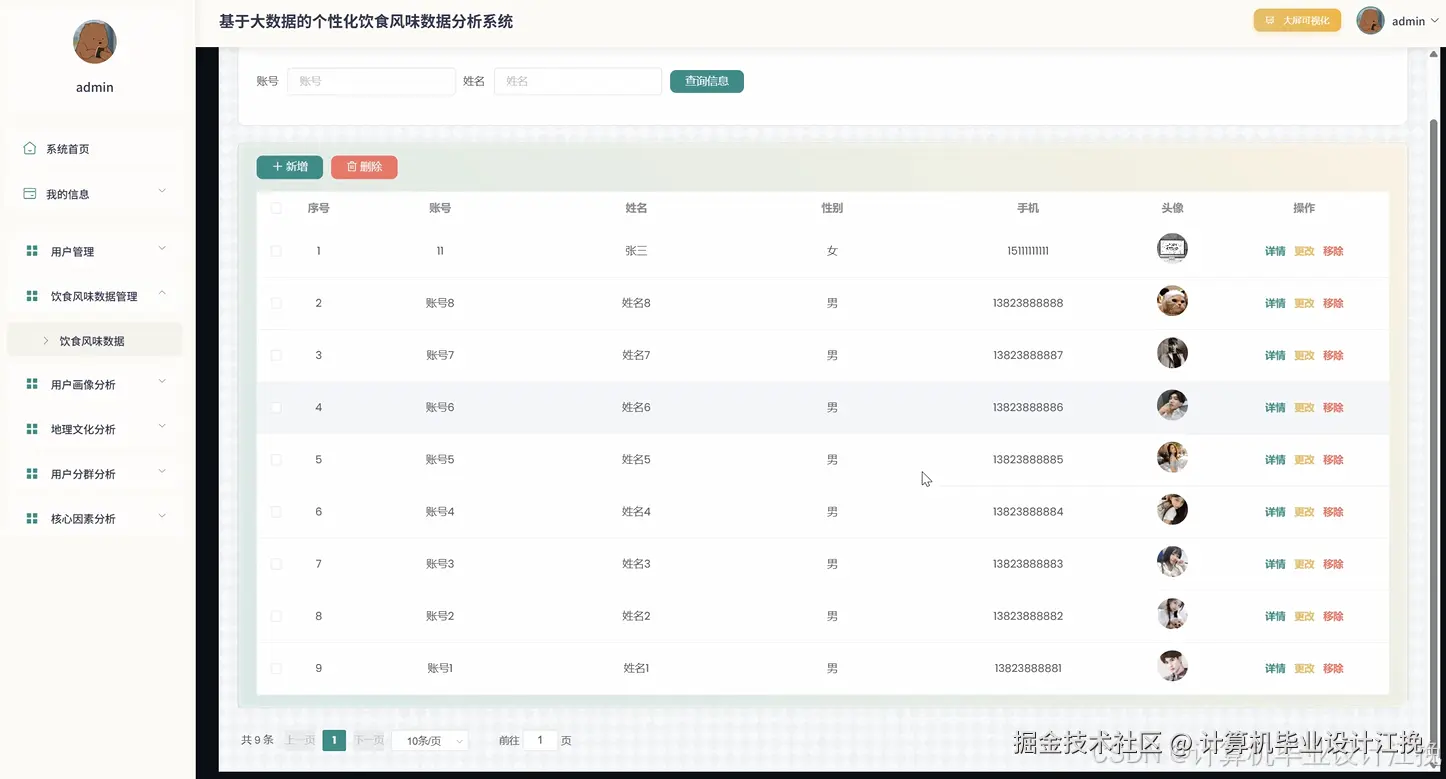Screen dimensions: 1446x779
Task: Expand the 用户分群分析 submenu chevron
Action: 162,471
